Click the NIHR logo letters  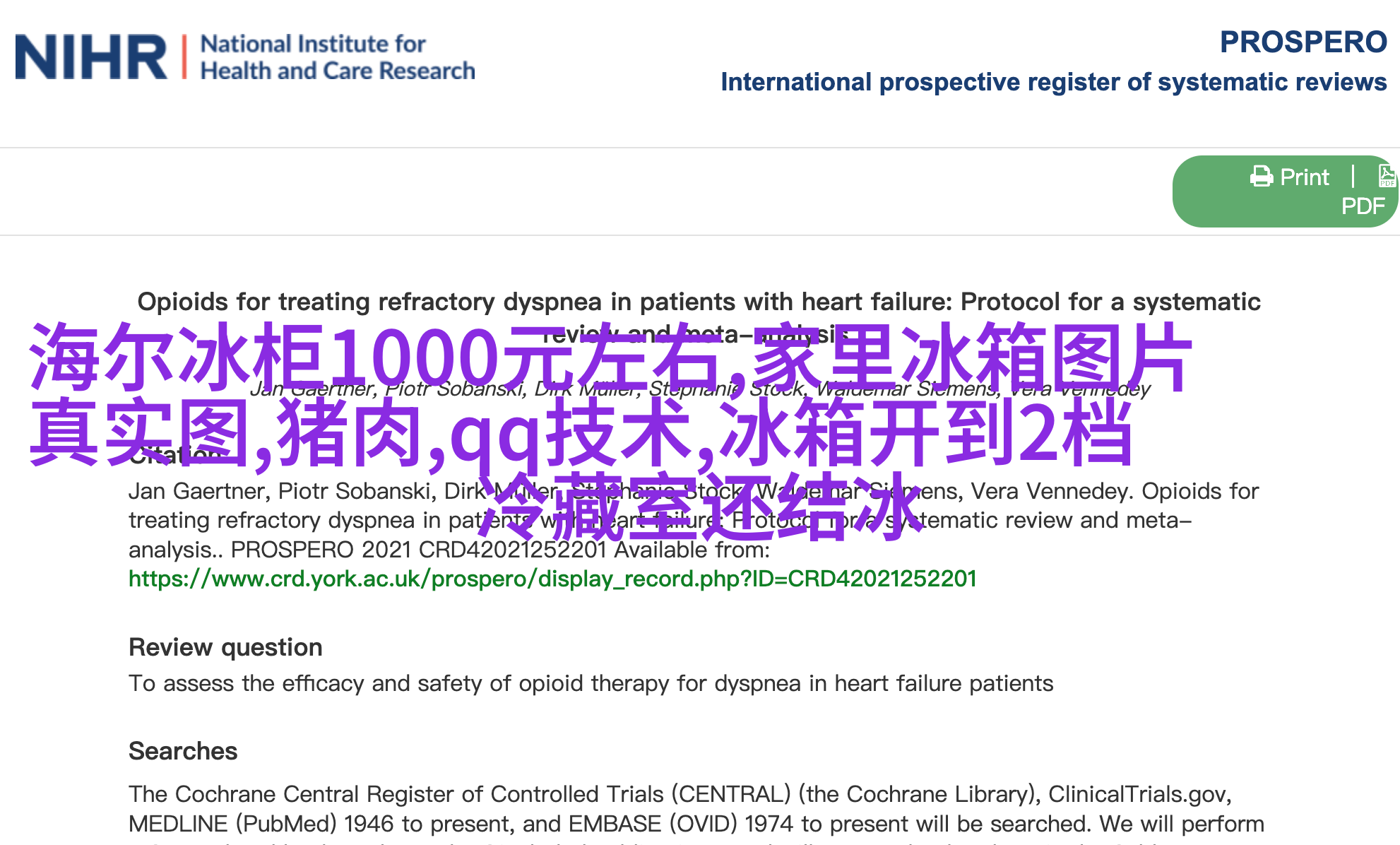pyautogui.click(x=91, y=57)
